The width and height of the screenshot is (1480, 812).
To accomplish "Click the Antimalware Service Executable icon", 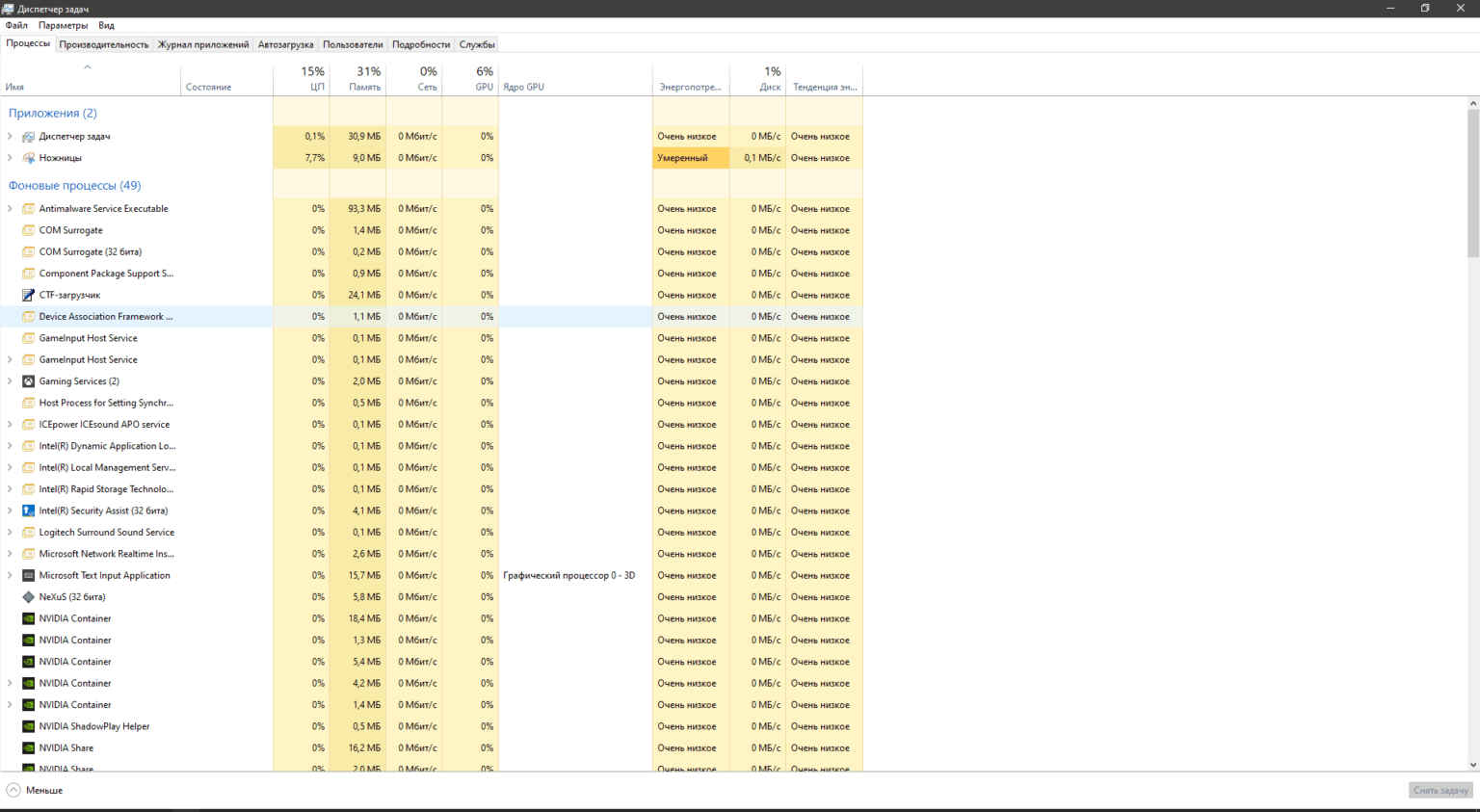I will (29, 209).
